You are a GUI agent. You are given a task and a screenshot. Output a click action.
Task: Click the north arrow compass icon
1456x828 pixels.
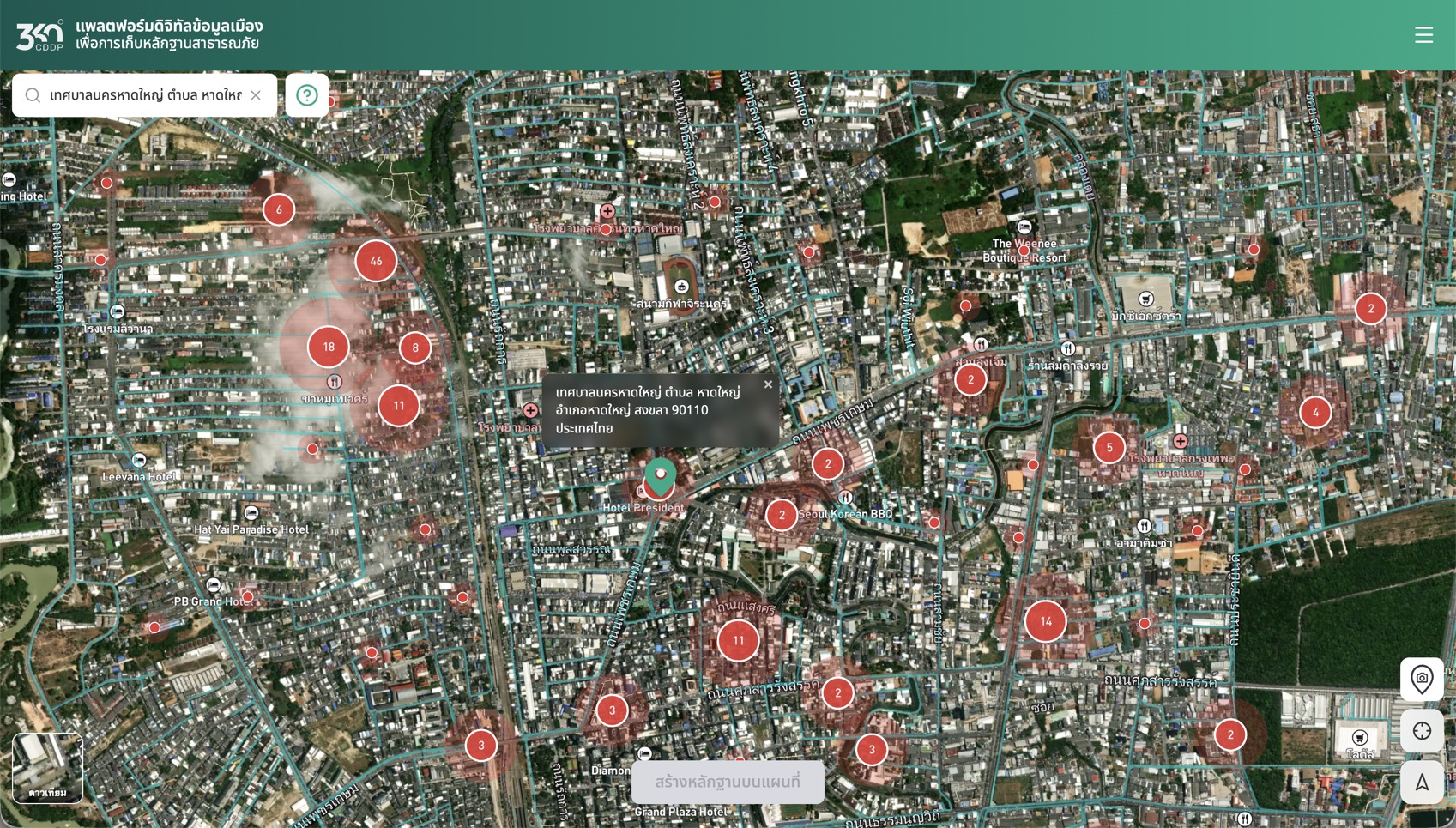(1422, 783)
